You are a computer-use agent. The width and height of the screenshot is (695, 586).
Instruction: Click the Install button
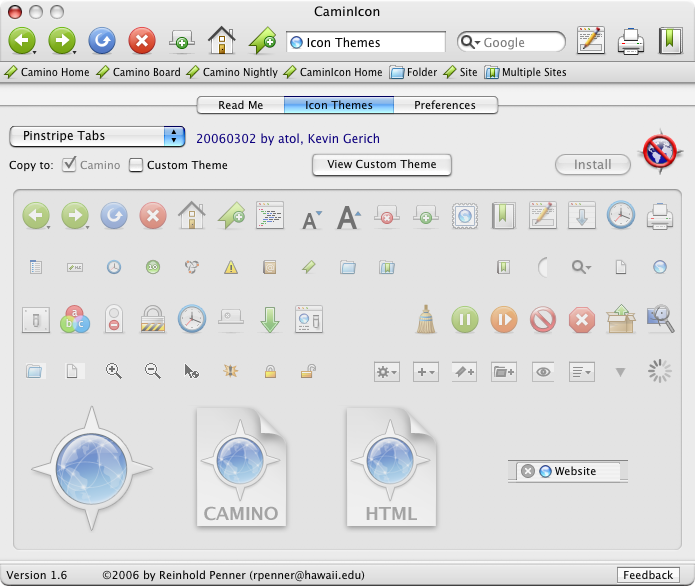593,165
